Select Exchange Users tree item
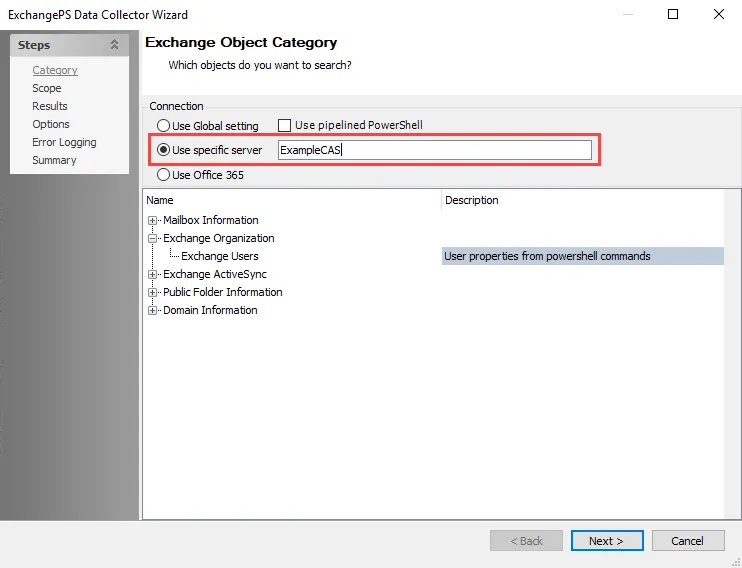The width and height of the screenshot is (742, 568). click(220, 256)
